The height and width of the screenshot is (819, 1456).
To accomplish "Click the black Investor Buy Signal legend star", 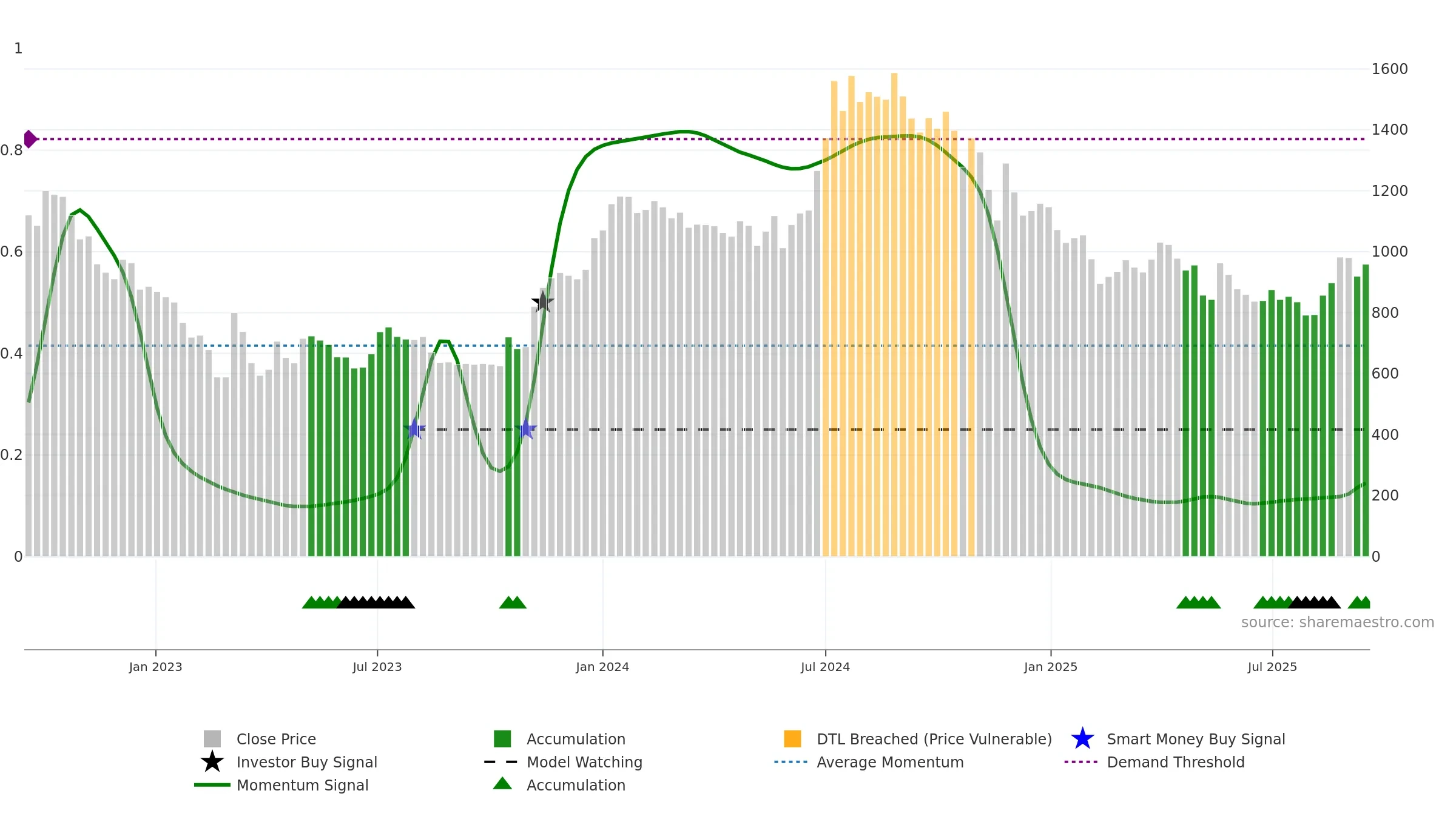I will (x=212, y=761).
